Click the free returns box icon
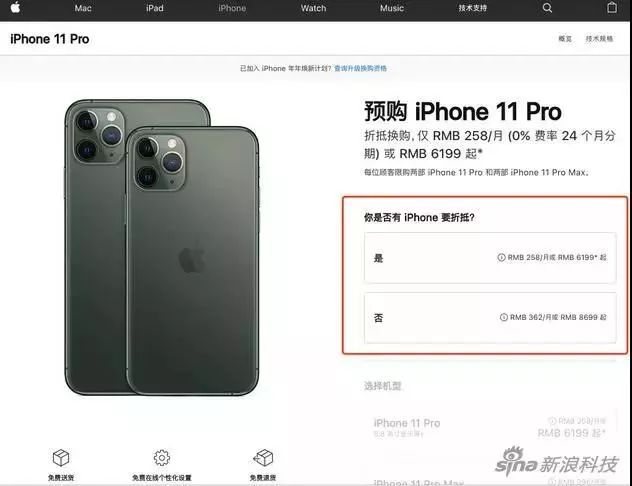Image resolution: width=632 pixels, height=486 pixels. (263, 458)
